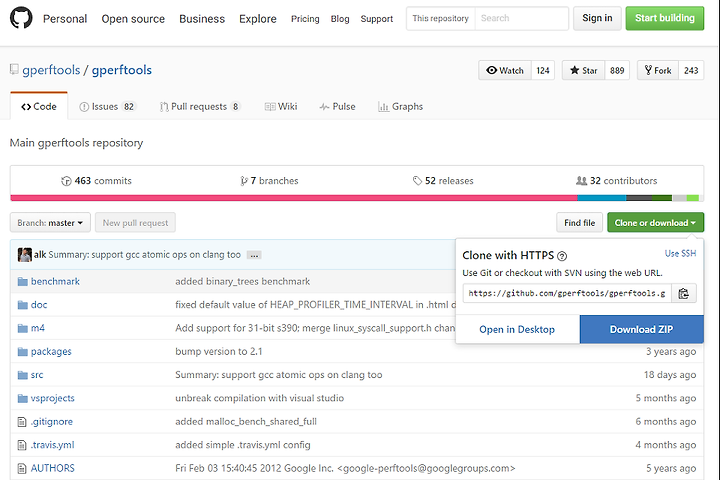
Task: Expand commit message ellipsis button
Action: [x=254, y=255]
